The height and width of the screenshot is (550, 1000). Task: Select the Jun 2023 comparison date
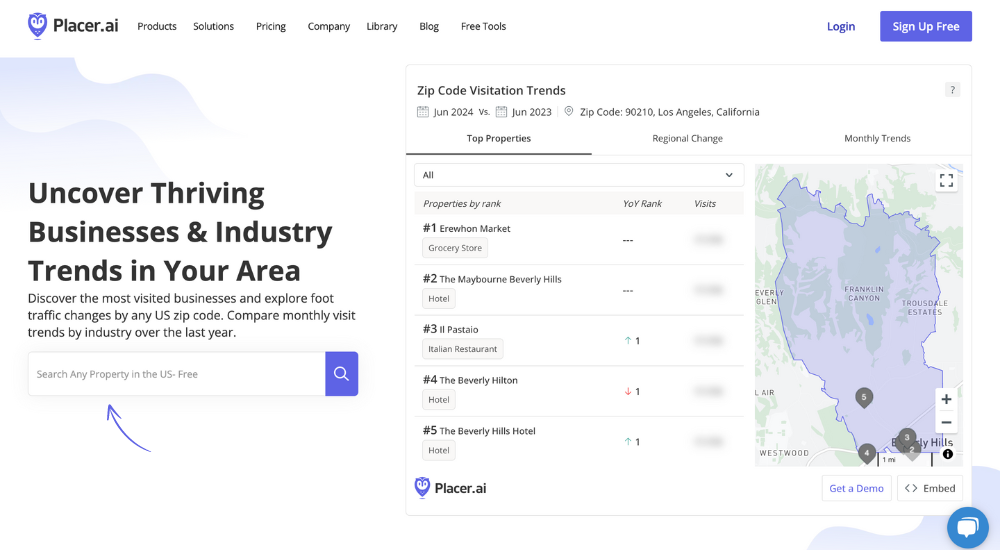532,112
